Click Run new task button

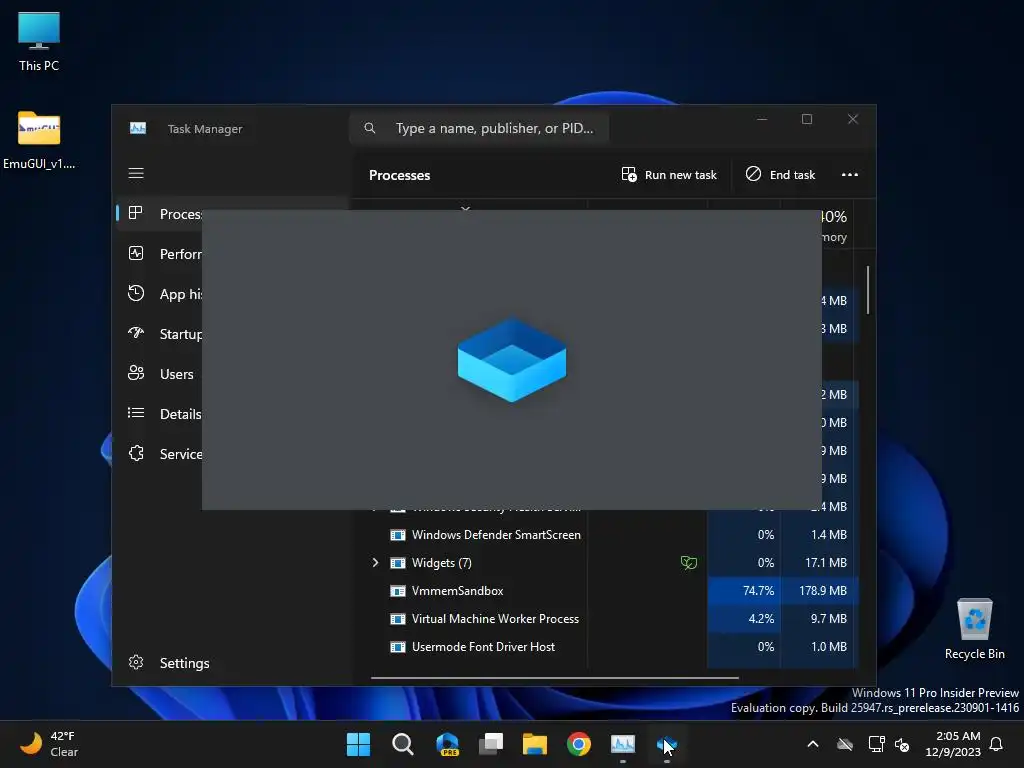pos(669,174)
